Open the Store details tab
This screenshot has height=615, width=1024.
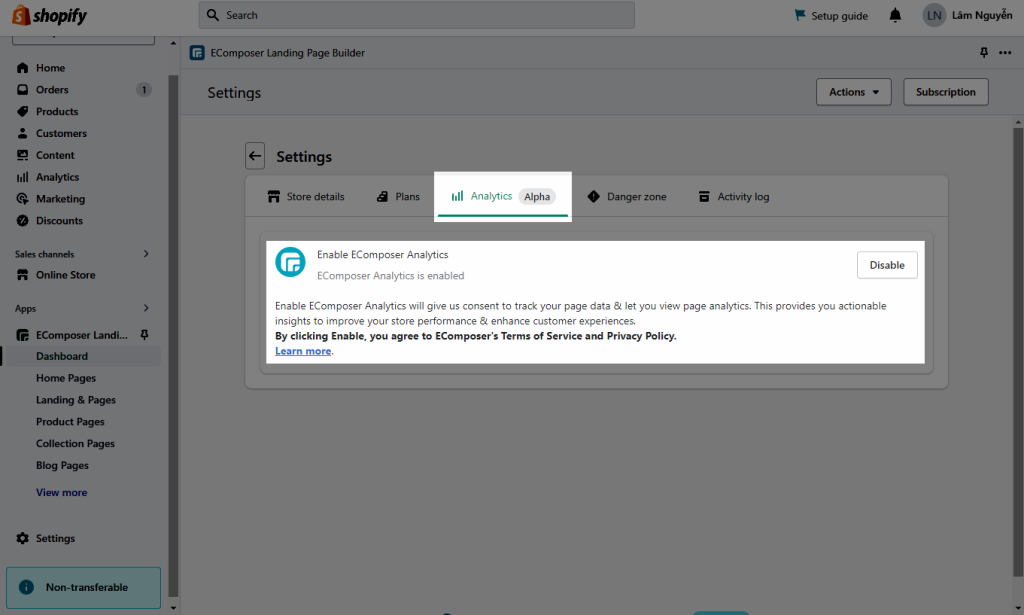[306, 197]
